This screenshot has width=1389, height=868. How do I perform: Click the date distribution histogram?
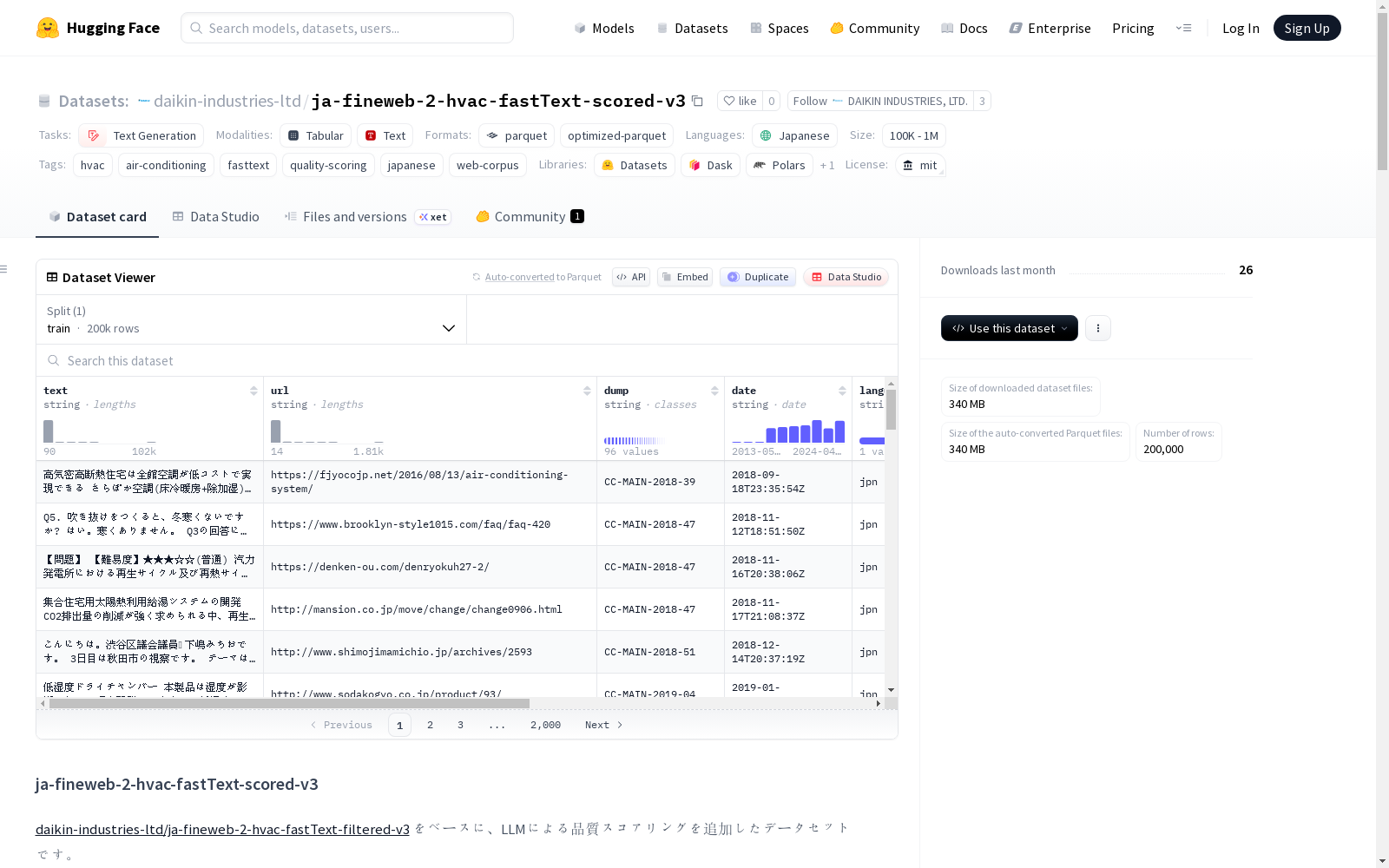(x=788, y=431)
